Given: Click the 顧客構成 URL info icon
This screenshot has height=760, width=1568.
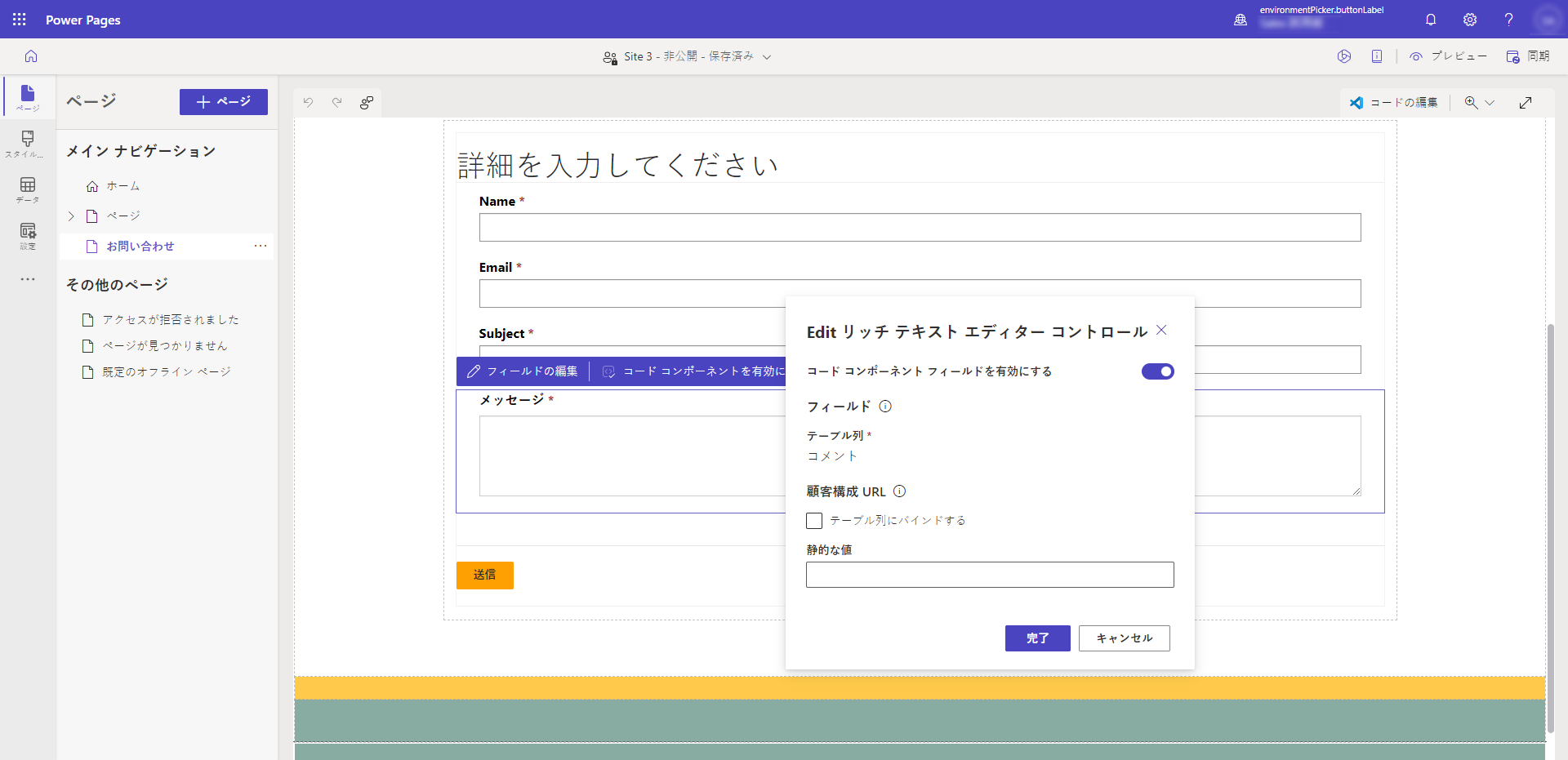Looking at the screenshot, I should tap(899, 491).
